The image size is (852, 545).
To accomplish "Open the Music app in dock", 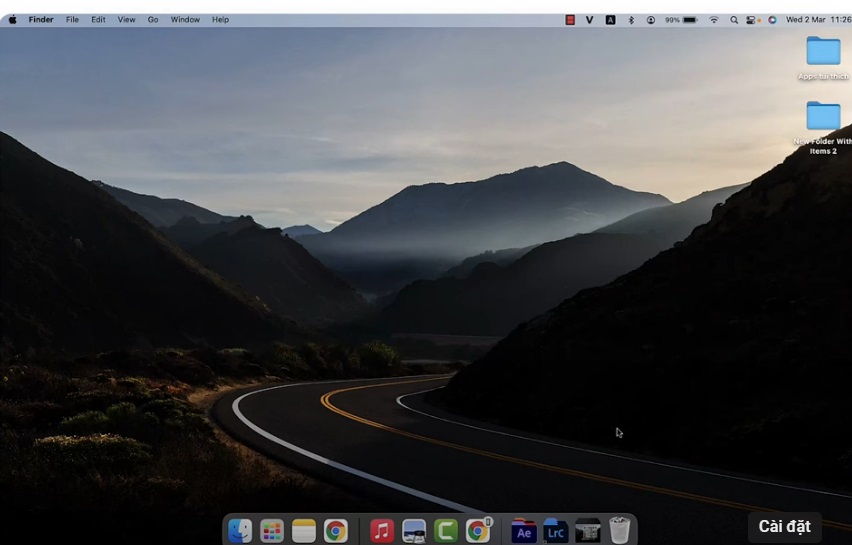I will [381, 531].
